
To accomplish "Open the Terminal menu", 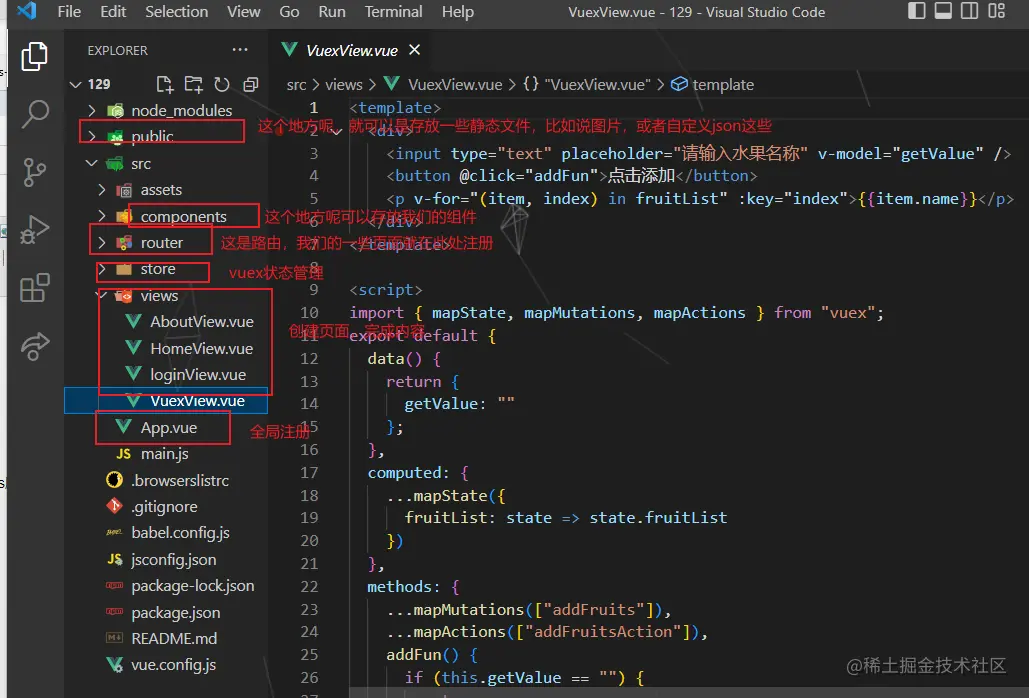I will (x=394, y=12).
